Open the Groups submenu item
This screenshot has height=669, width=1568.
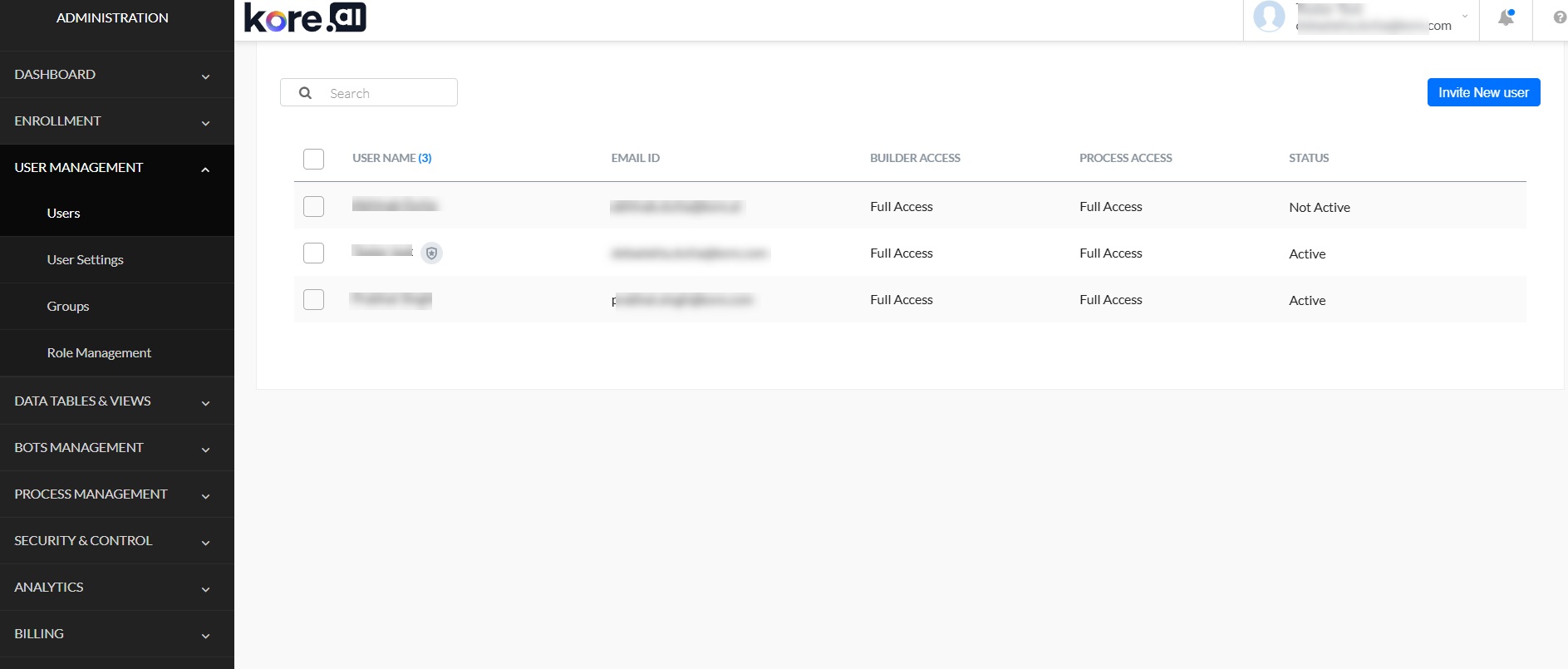tap(68, 307)
